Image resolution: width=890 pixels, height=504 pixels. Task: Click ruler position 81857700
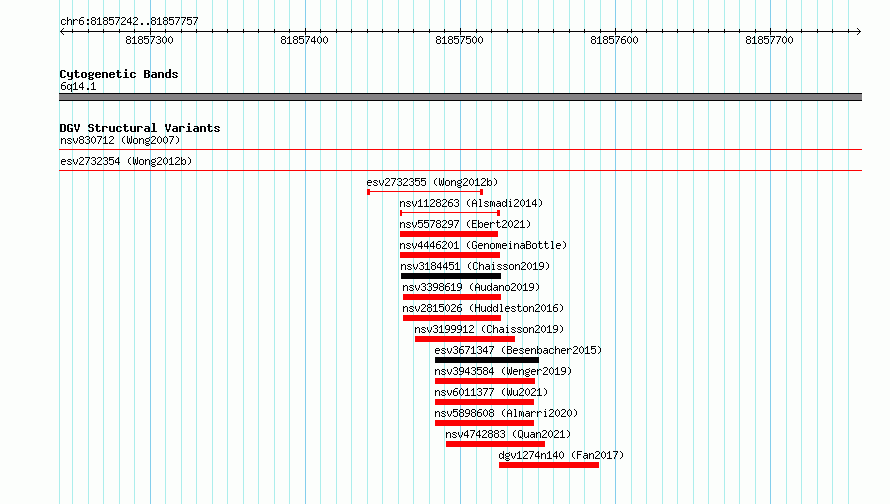[x=769, y=40]
